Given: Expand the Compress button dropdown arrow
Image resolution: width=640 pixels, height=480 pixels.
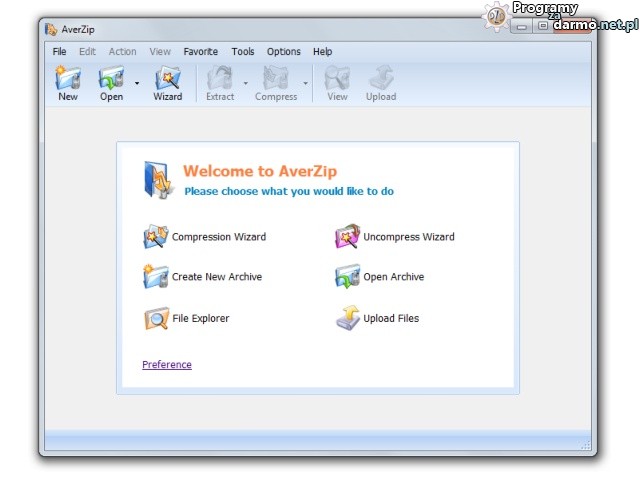Looking at the screenshot, I should tap(305, 84).
